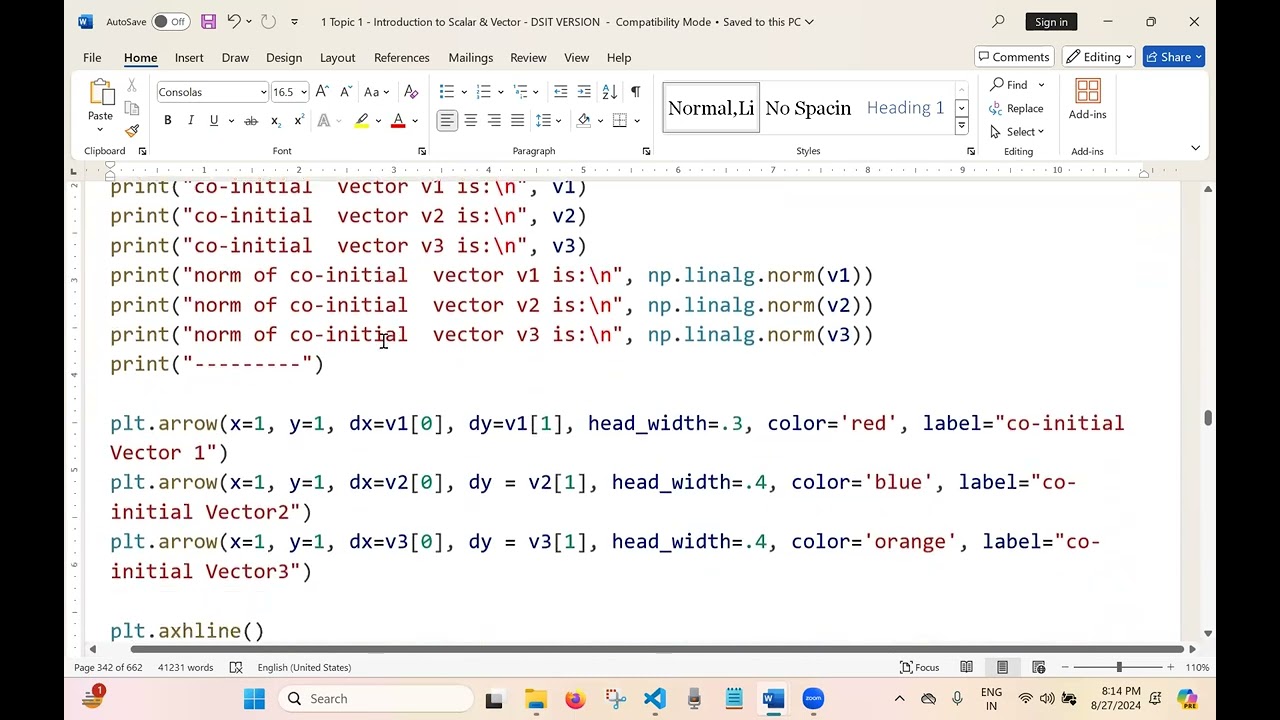Toggle Strikethrough formatting
This screenshot has height=720, width=1280.
tap(251, 121)
